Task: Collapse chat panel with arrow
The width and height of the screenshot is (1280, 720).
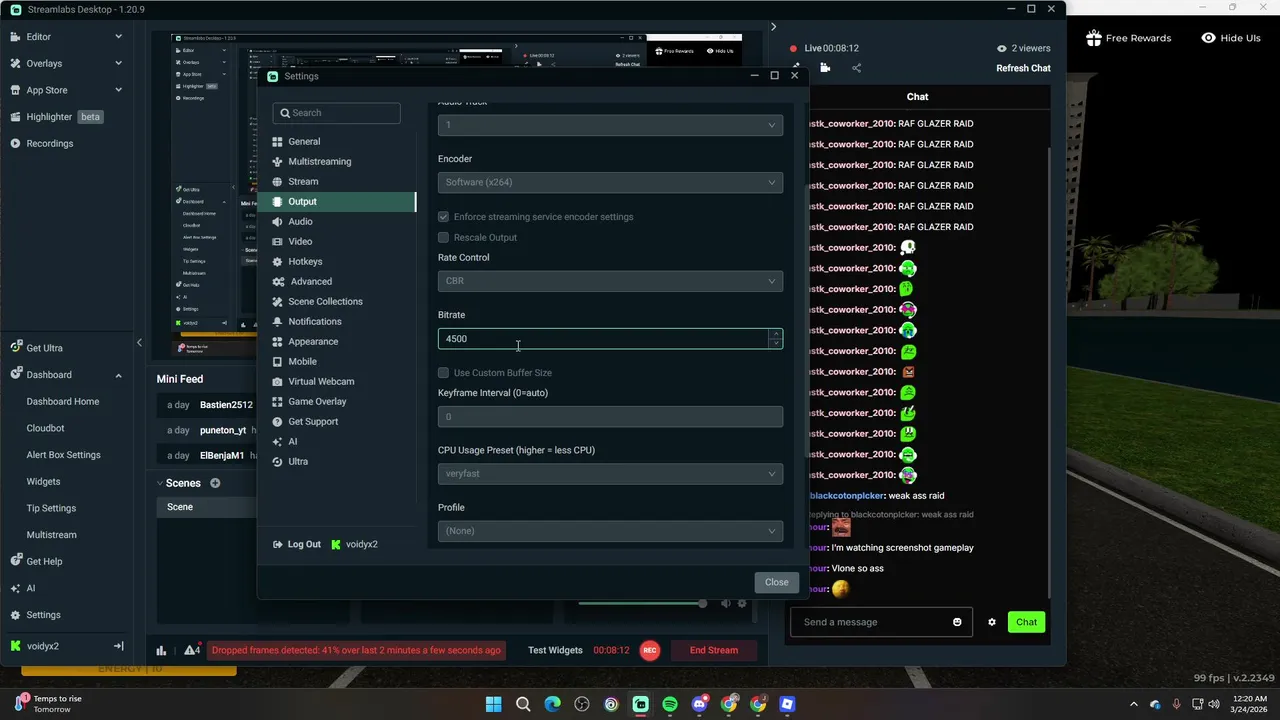Action: tap(773, 27)
